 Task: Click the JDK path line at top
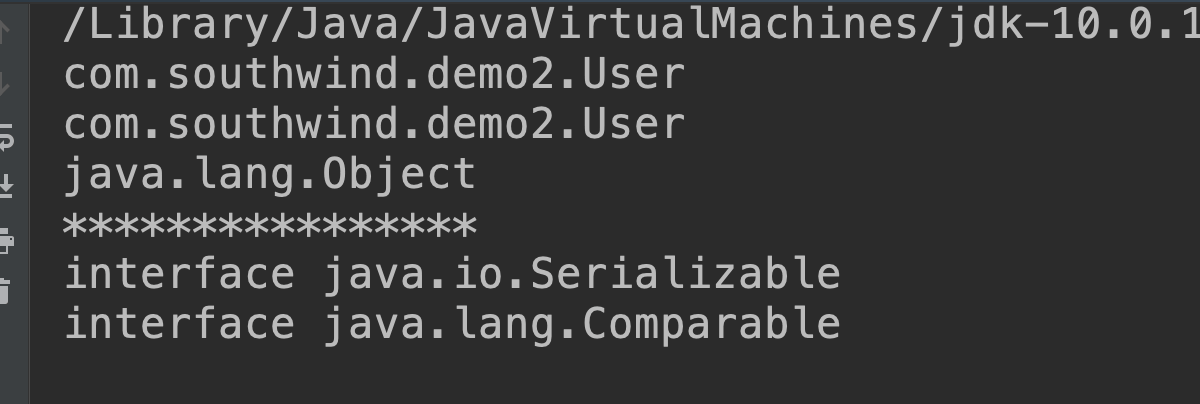pos(631,24)
